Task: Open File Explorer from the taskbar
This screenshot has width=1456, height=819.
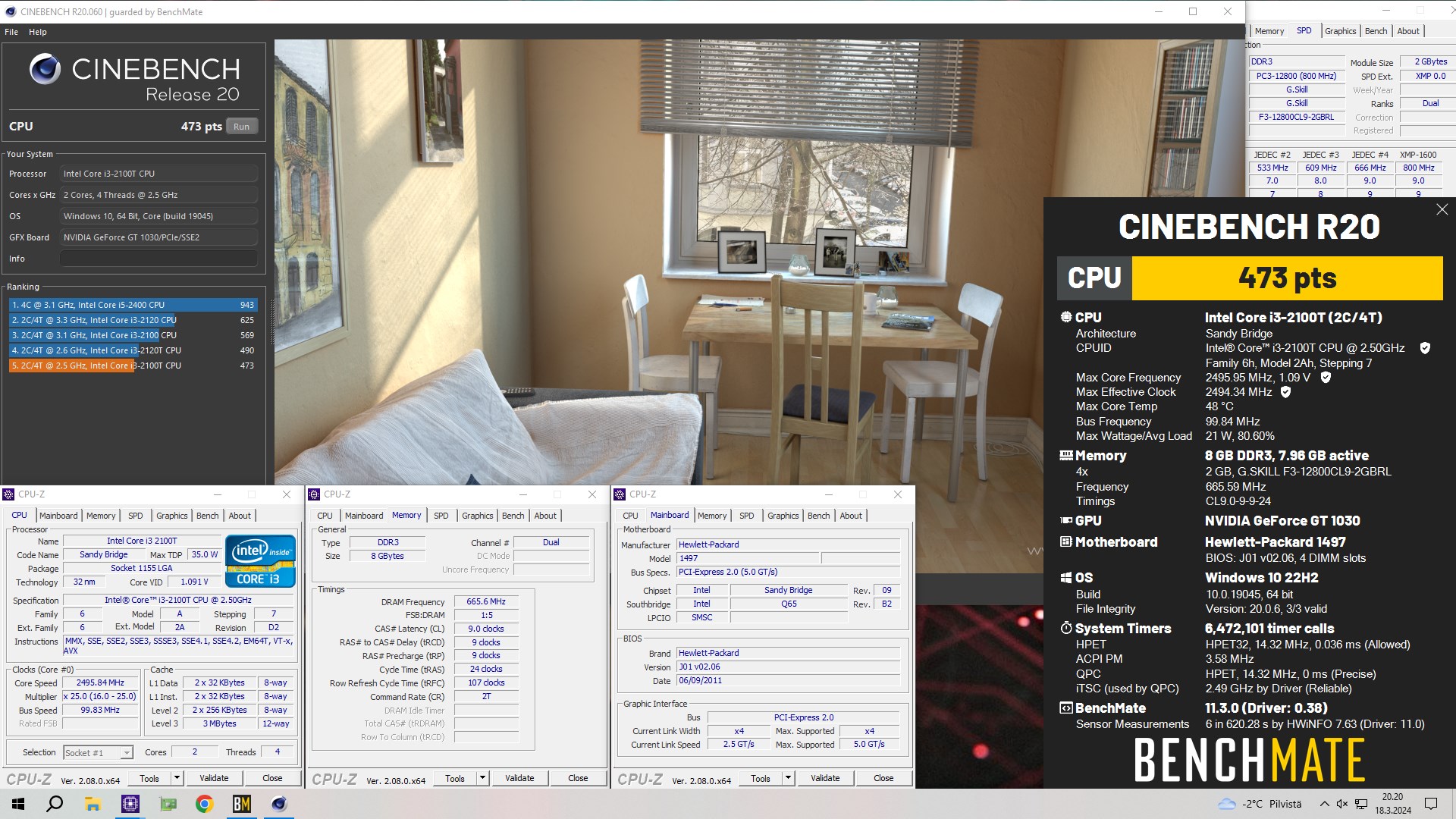Action: 93,804
